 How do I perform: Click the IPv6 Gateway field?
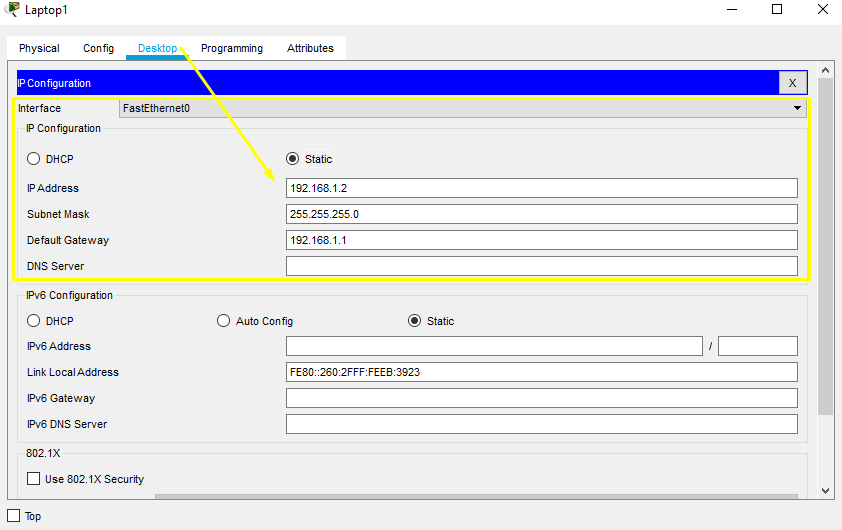click(x=541, y=398)
